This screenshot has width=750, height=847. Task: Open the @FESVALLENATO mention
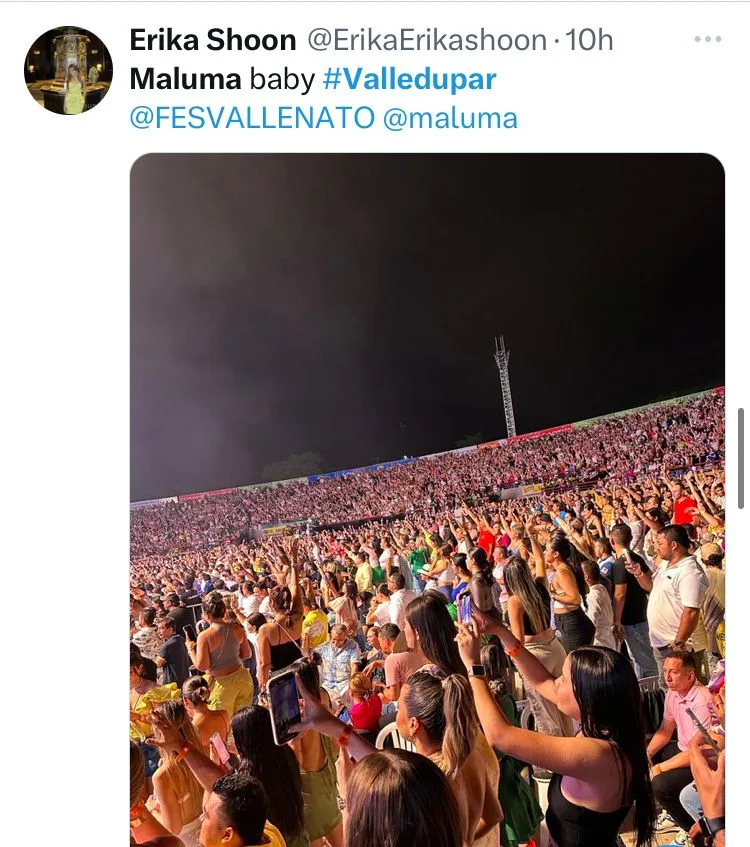(252, 118)
